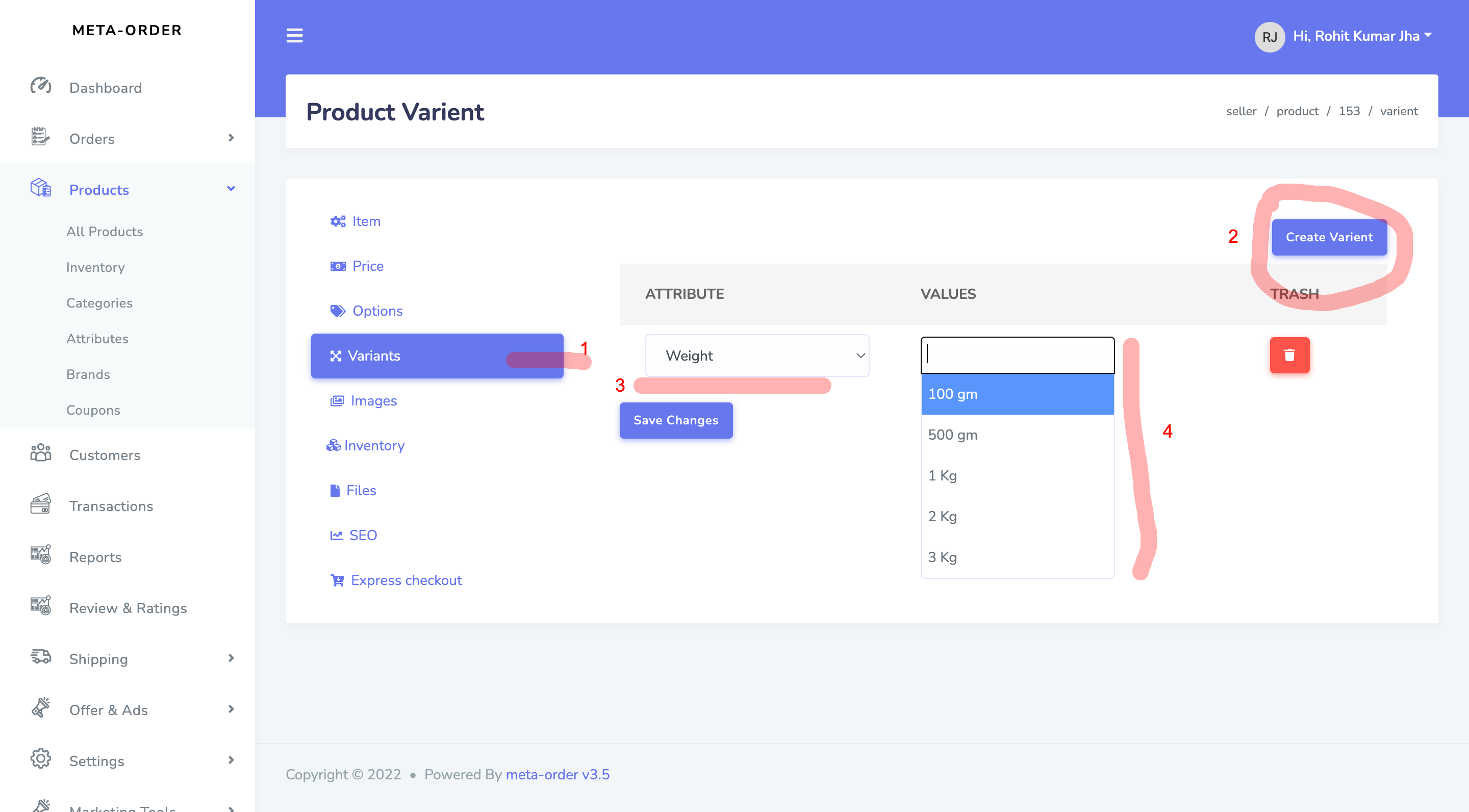Expand the Orders submenu
The height and width of the screenshot is (812, 1469).
pos(231,138)
